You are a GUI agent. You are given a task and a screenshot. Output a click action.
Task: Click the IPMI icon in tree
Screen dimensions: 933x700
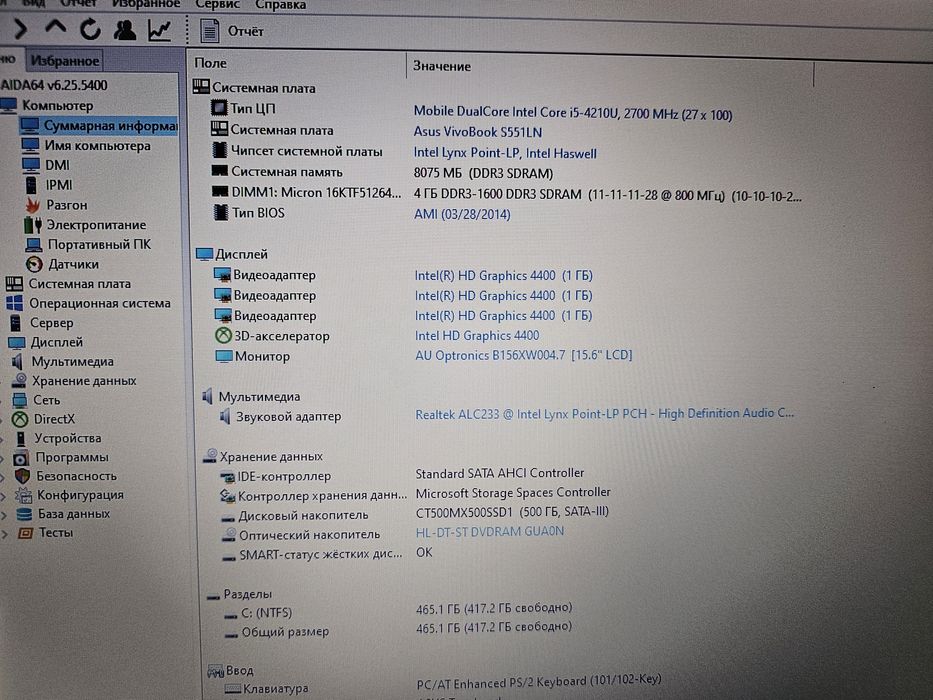coord(31,185)
